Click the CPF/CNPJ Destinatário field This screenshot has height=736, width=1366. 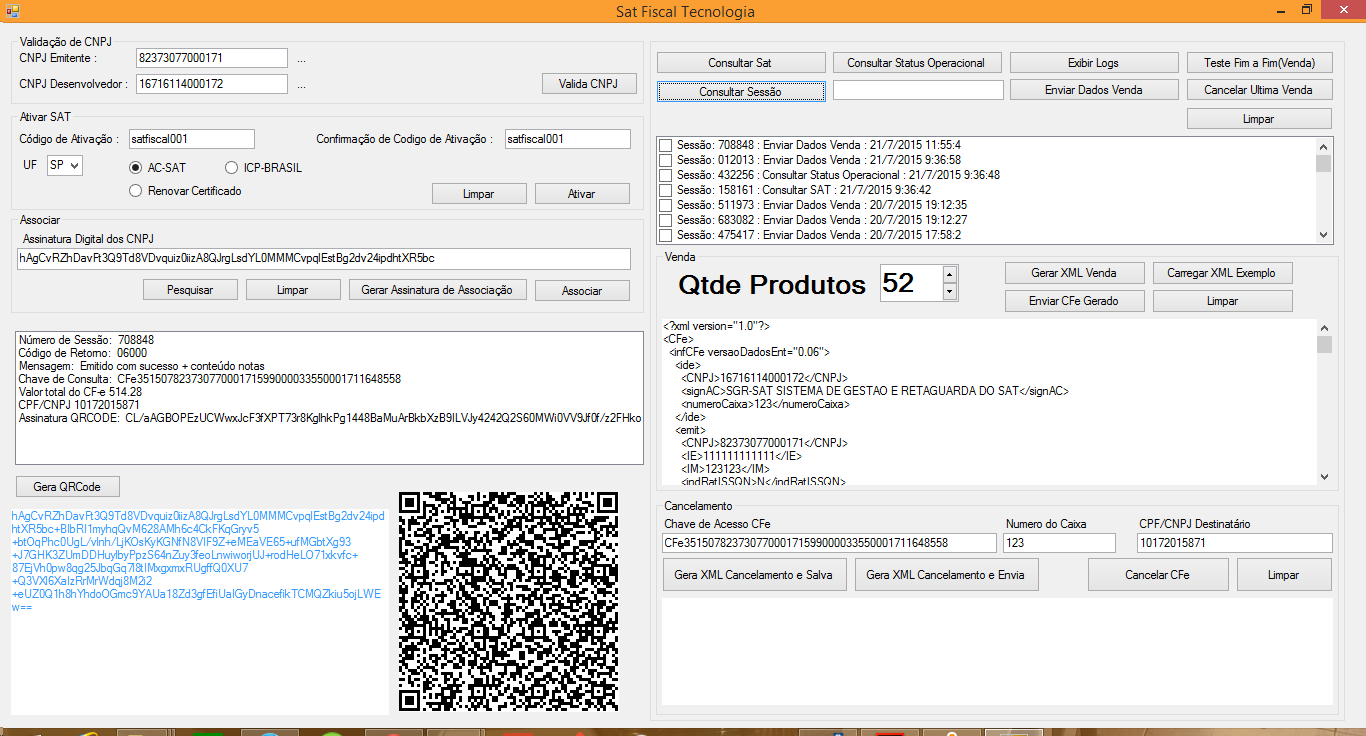(1235, 543)
